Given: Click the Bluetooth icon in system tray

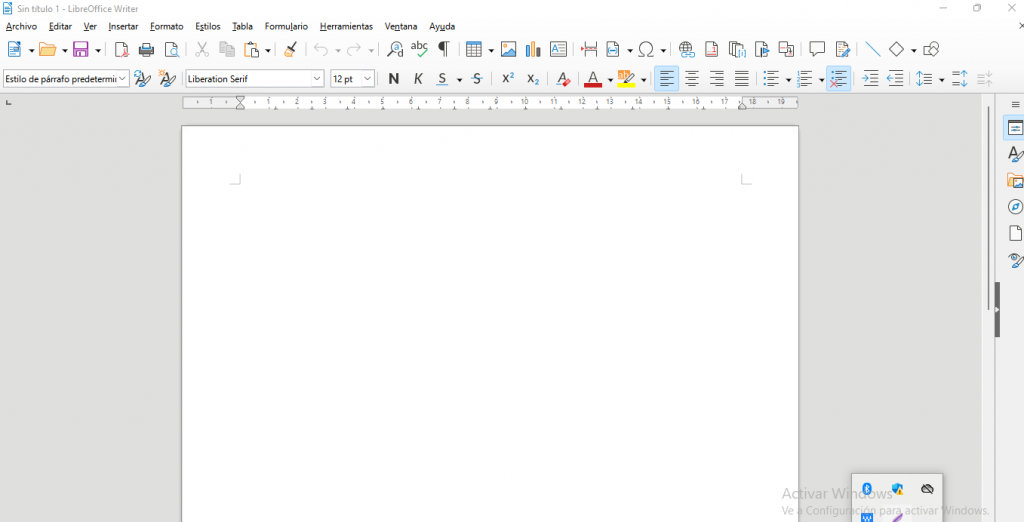Looking at the screenshot, I should pyautogui.click(x=867, y=489).
